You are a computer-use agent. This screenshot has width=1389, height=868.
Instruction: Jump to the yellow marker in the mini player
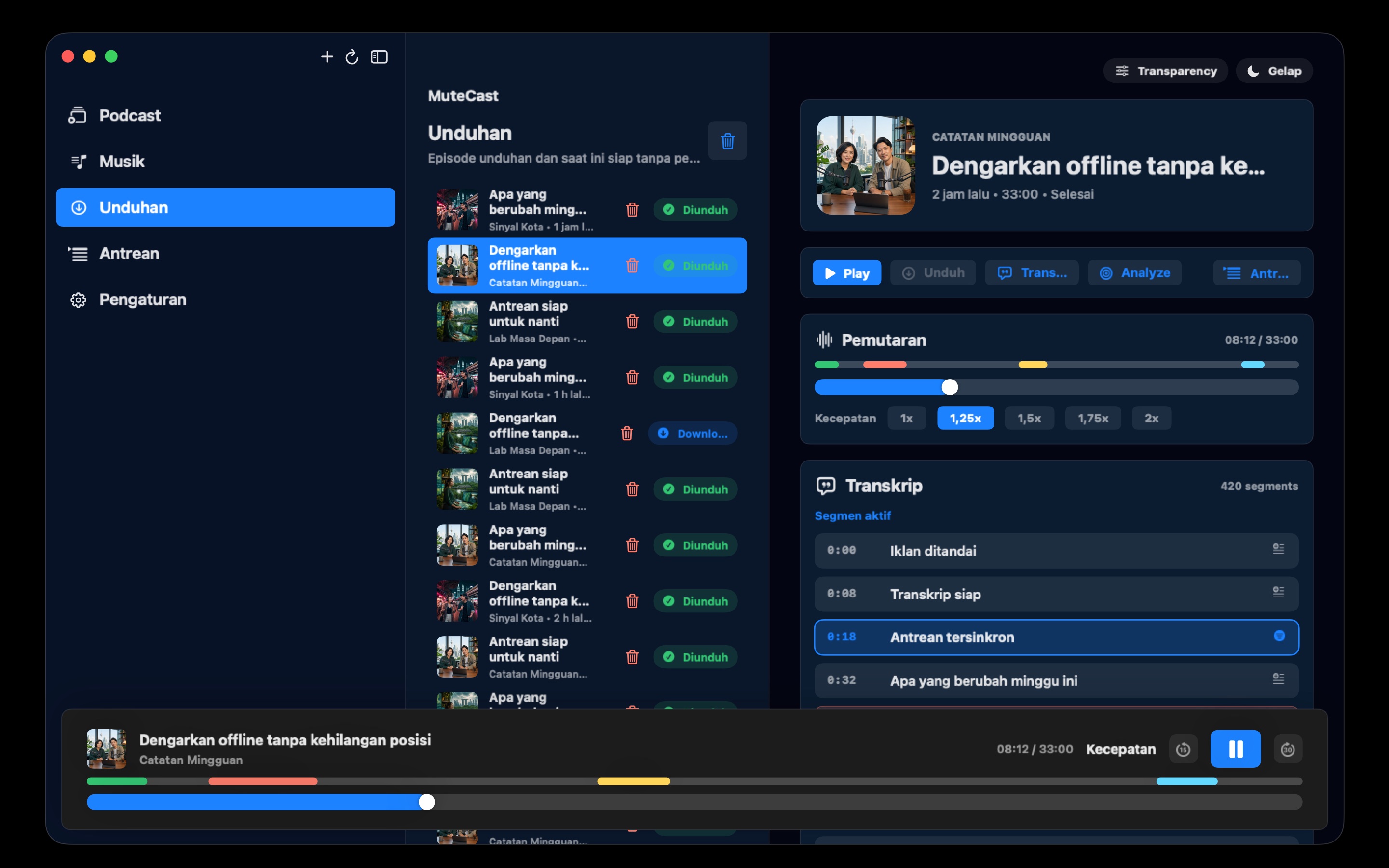click(633, 781)
